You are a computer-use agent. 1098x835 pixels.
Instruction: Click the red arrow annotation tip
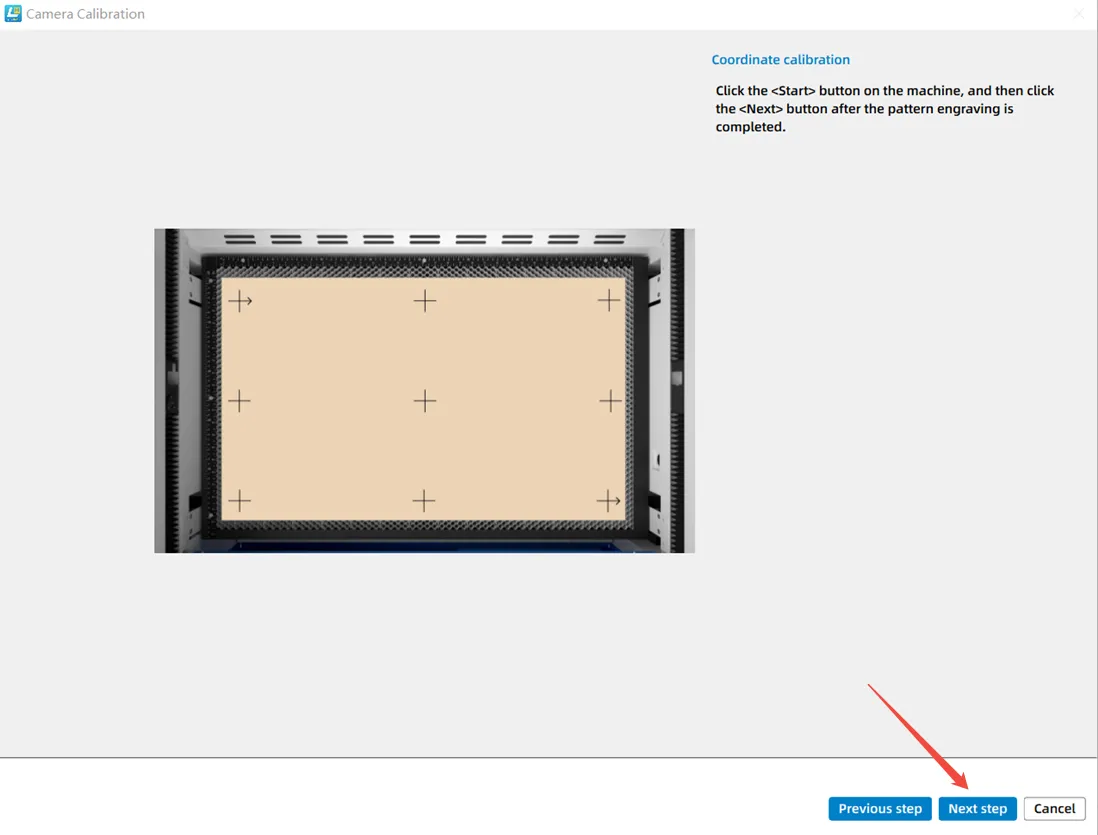964,786
